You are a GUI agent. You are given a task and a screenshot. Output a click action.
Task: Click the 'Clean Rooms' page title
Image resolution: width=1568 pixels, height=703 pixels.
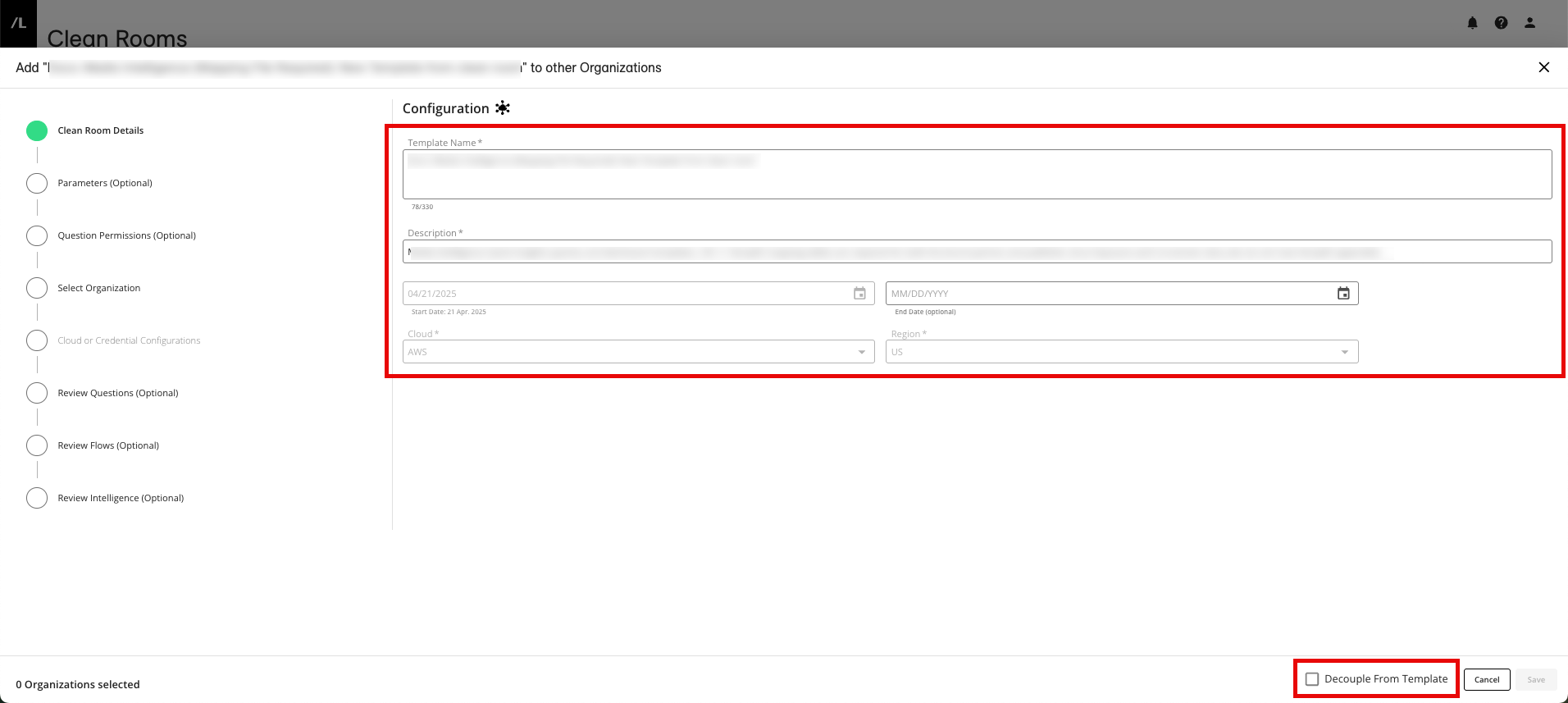117,38
